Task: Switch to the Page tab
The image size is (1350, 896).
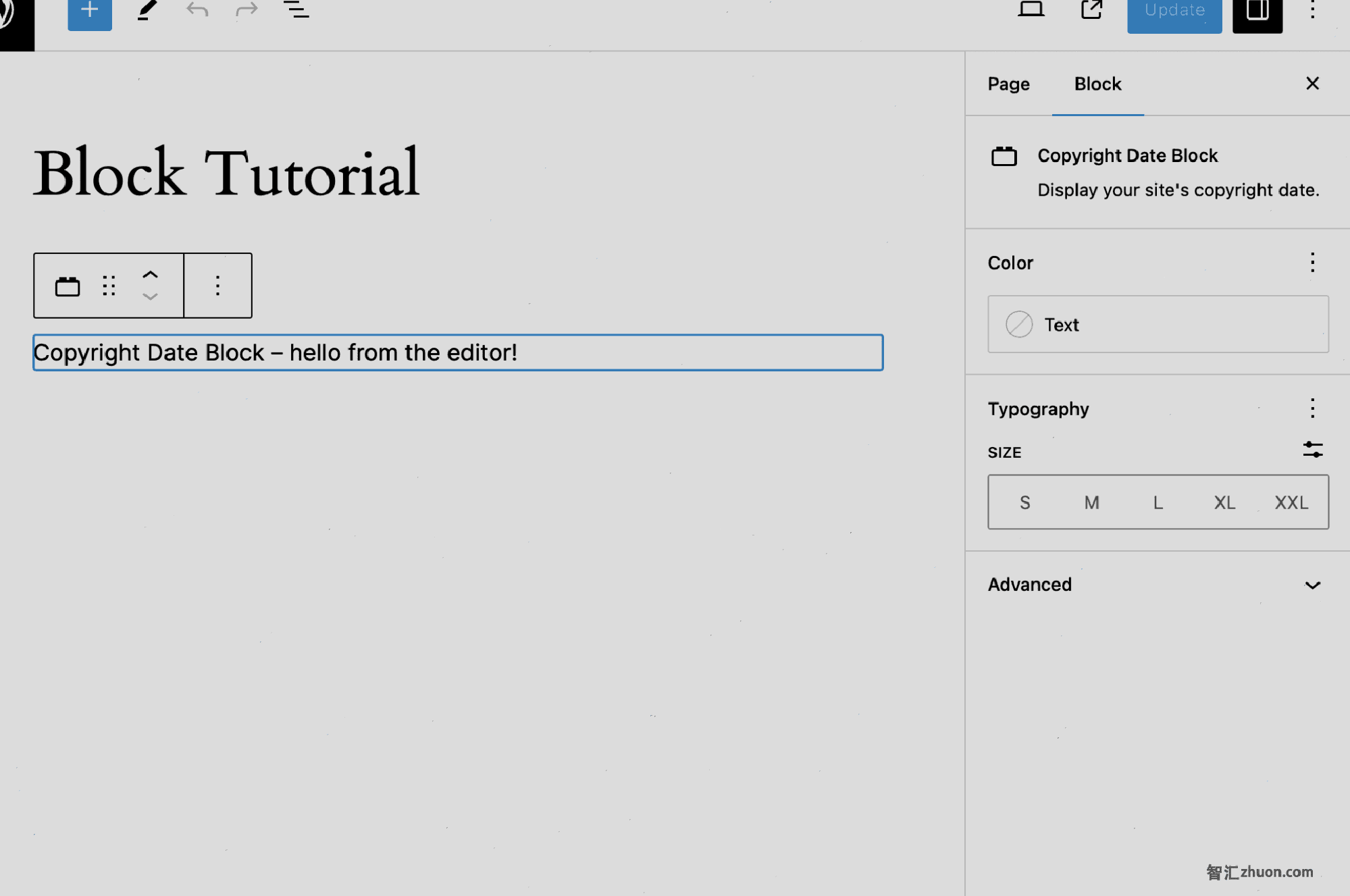Action: pyautogui.click(x=1008, y=84)
